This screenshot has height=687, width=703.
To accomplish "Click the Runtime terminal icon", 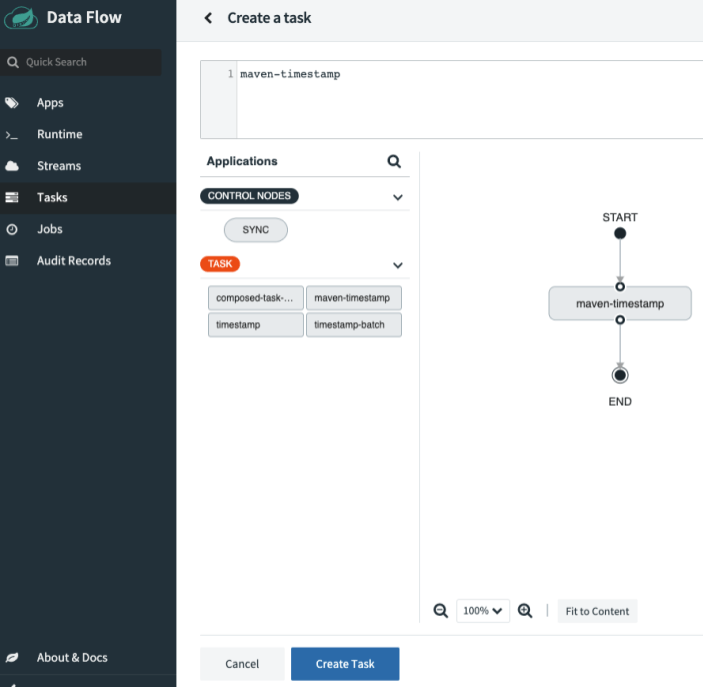I will click(x=12, y=135).
